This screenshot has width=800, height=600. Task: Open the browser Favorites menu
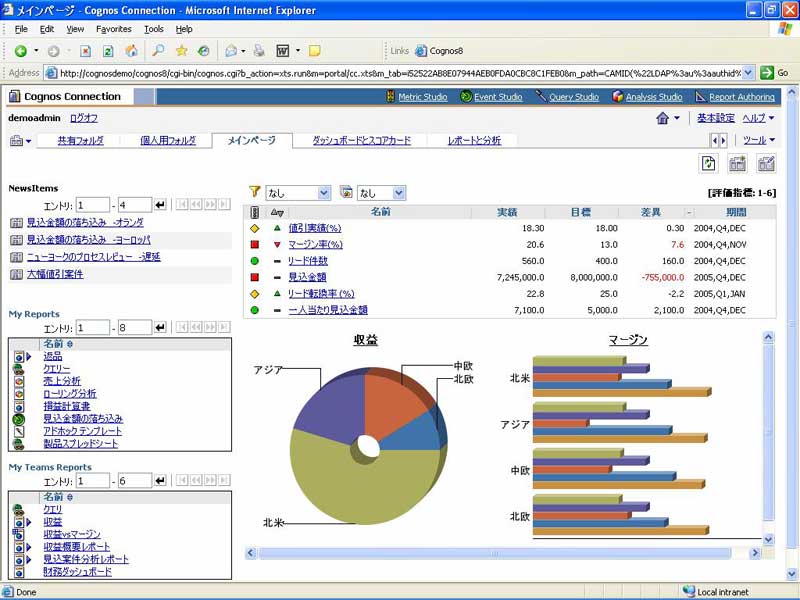[114, 29]
